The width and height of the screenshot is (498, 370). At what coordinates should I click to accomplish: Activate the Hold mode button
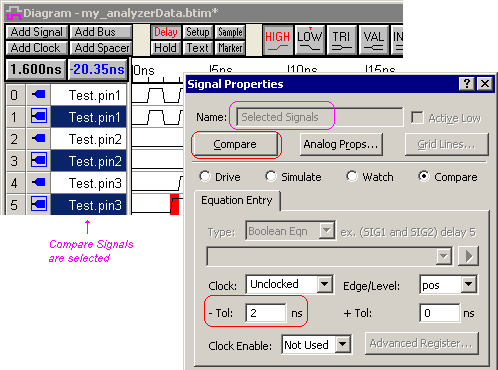166,48
